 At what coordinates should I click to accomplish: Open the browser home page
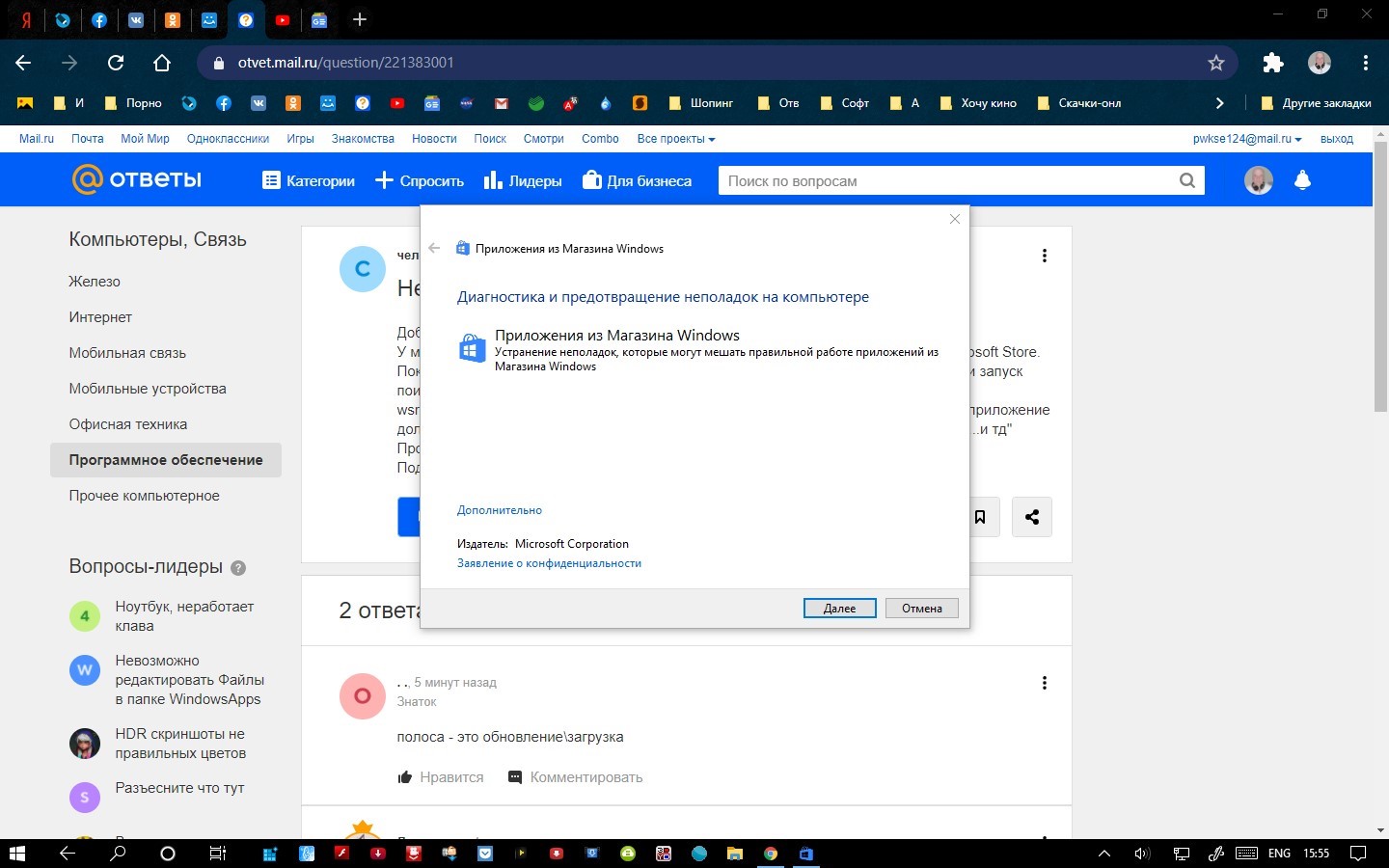(162, 63)
